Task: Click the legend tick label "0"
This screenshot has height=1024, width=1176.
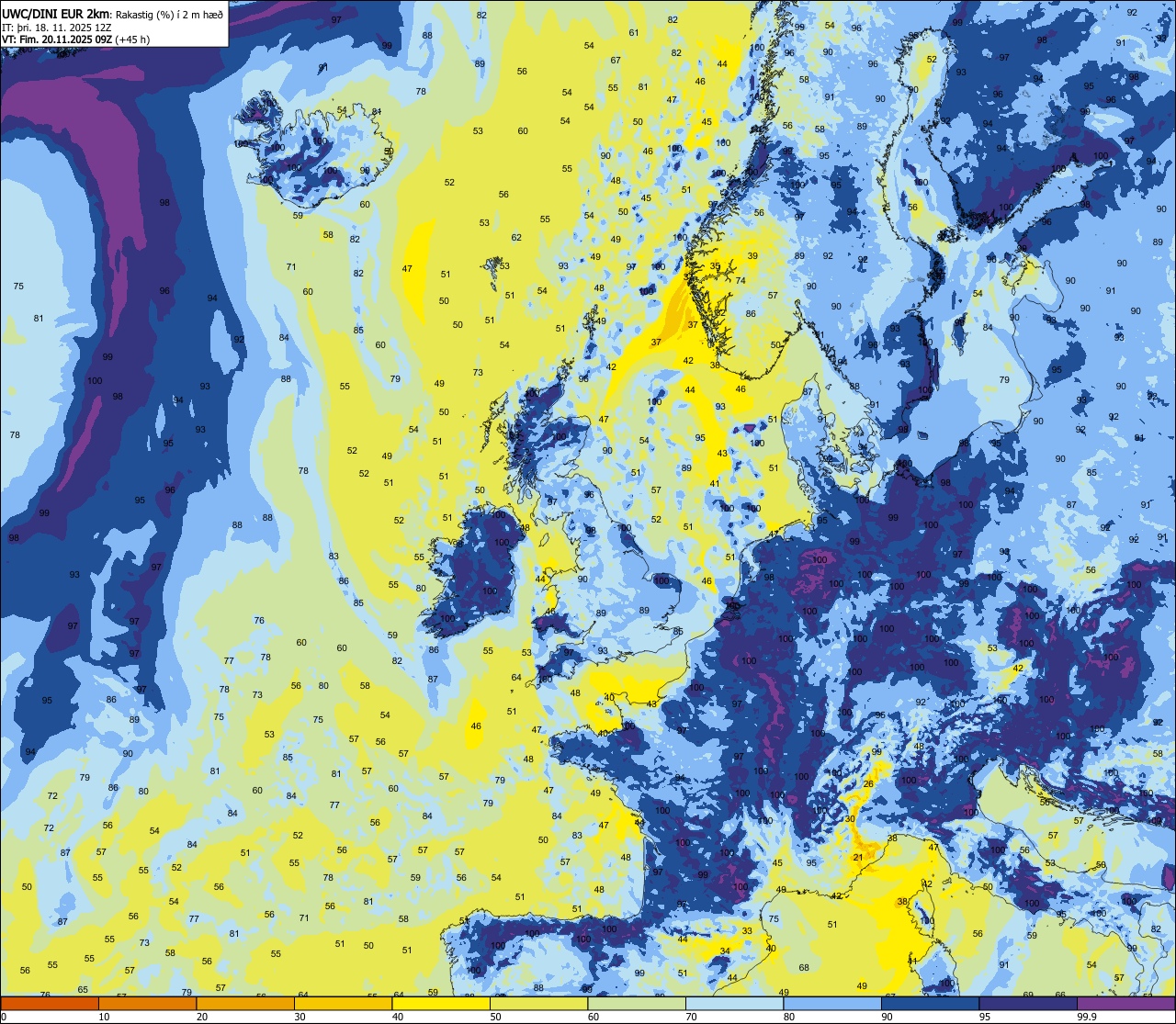Action: [x=4, y=1017]
